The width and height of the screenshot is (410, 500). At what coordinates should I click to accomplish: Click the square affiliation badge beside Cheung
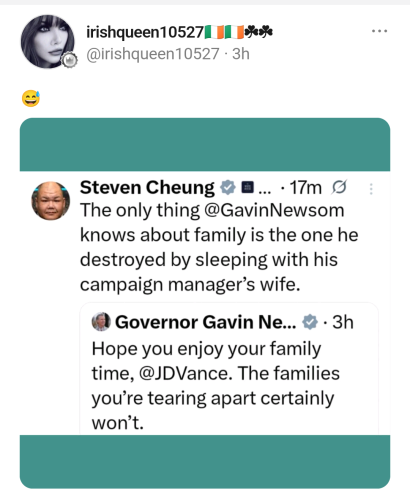tap(247, 188)
